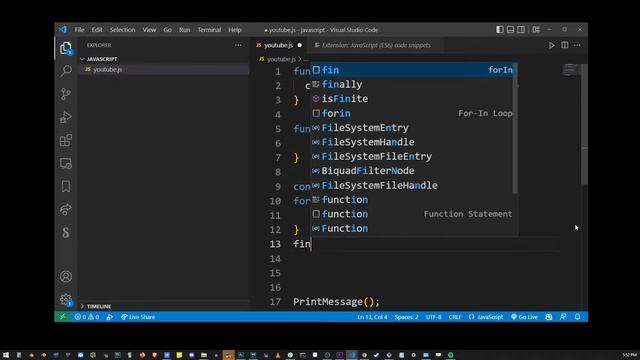
Task: Click the Live Share status bar item
Action: (x=138, y=317)
